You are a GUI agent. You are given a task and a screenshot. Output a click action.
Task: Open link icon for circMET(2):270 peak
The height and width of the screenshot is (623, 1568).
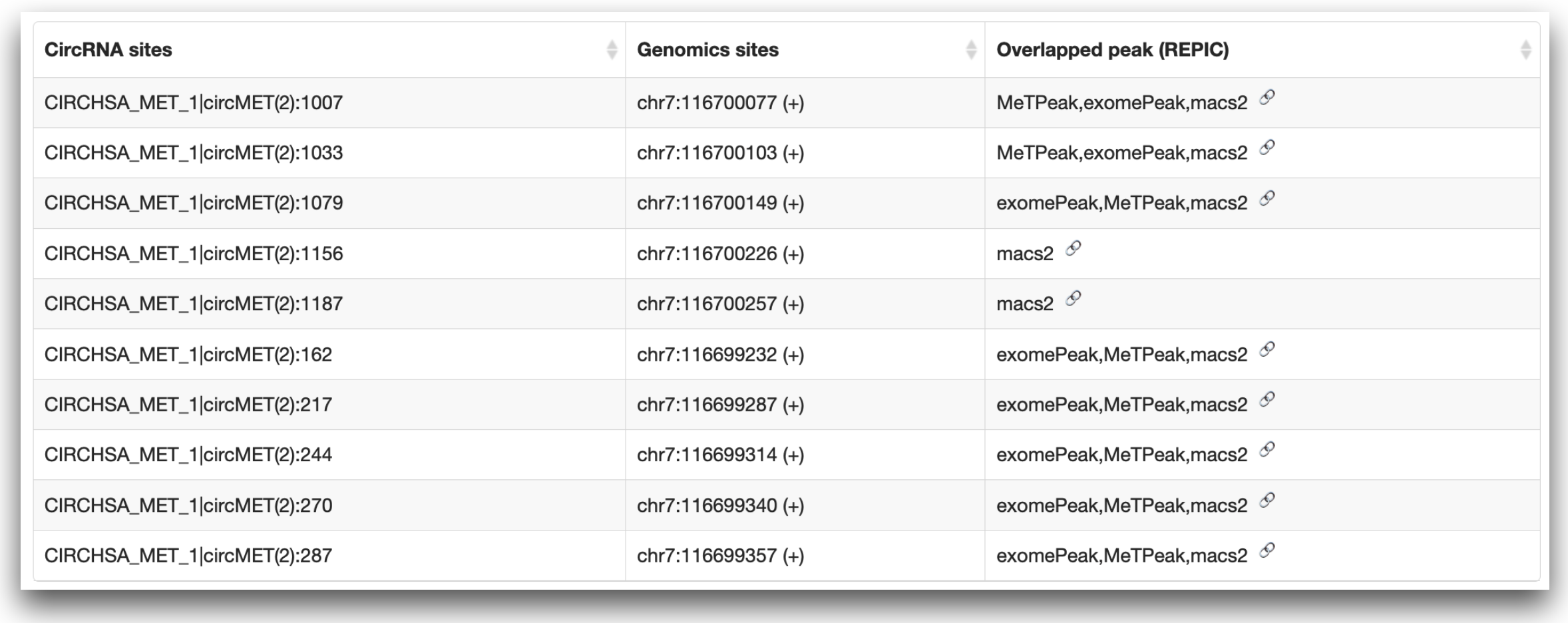click(1267, 500)
